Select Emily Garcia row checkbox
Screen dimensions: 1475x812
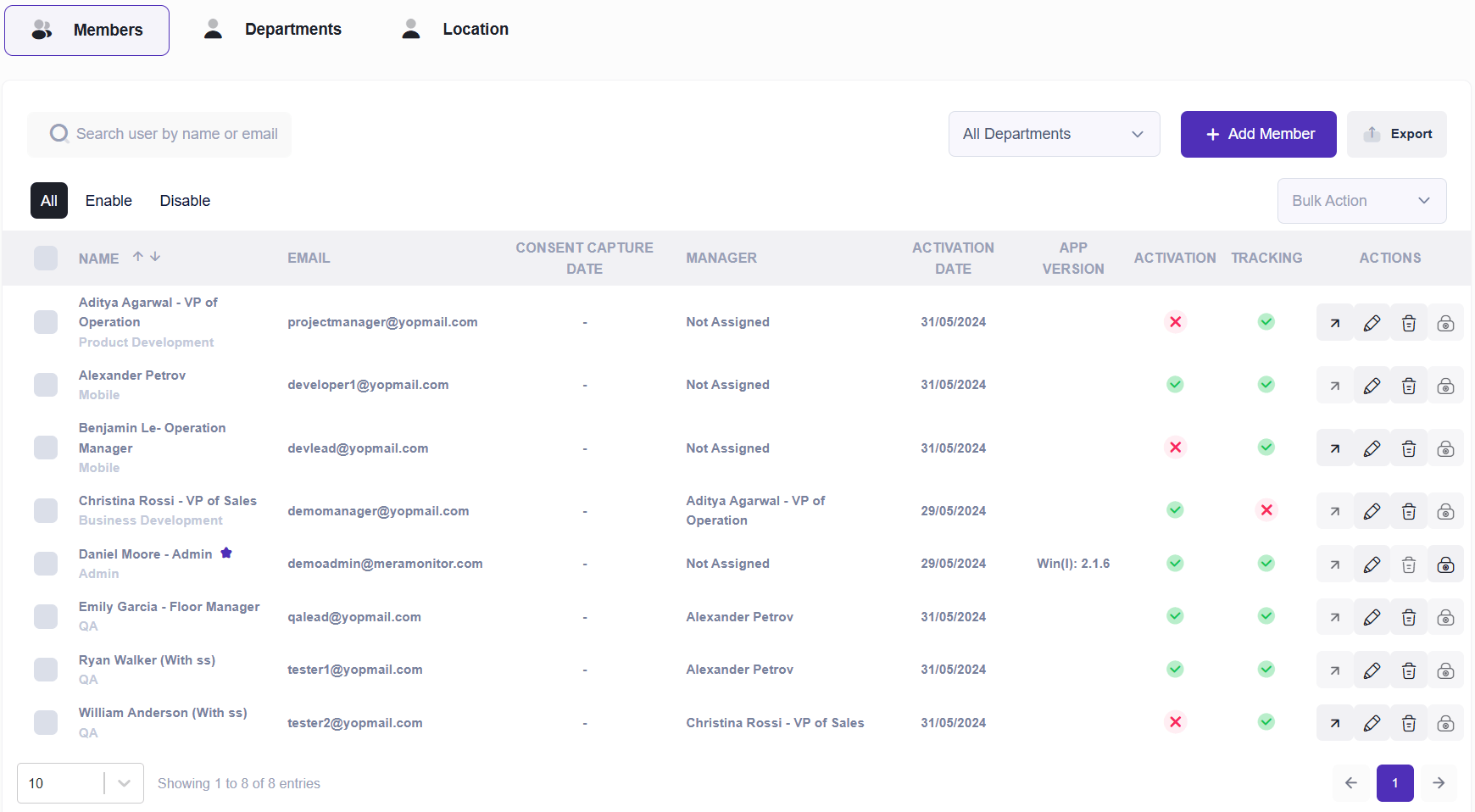[x=46, y=616]
